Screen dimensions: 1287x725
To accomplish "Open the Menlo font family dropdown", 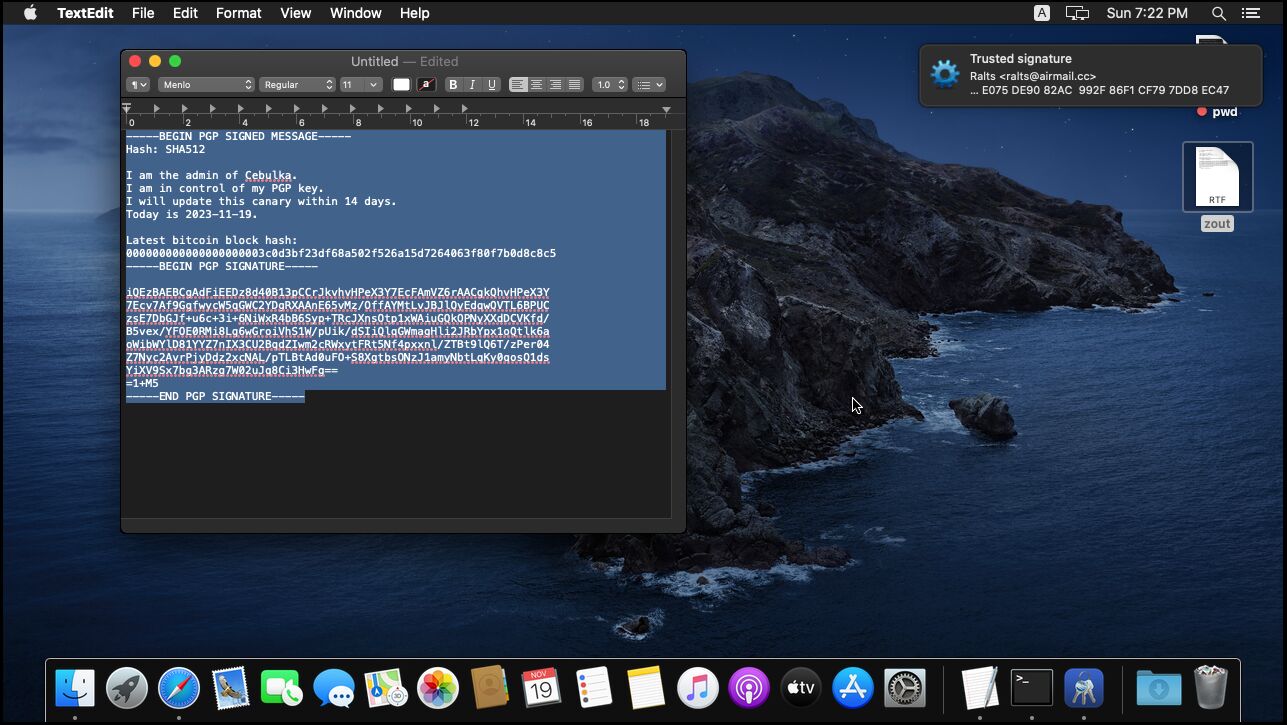I will point(206,85).
